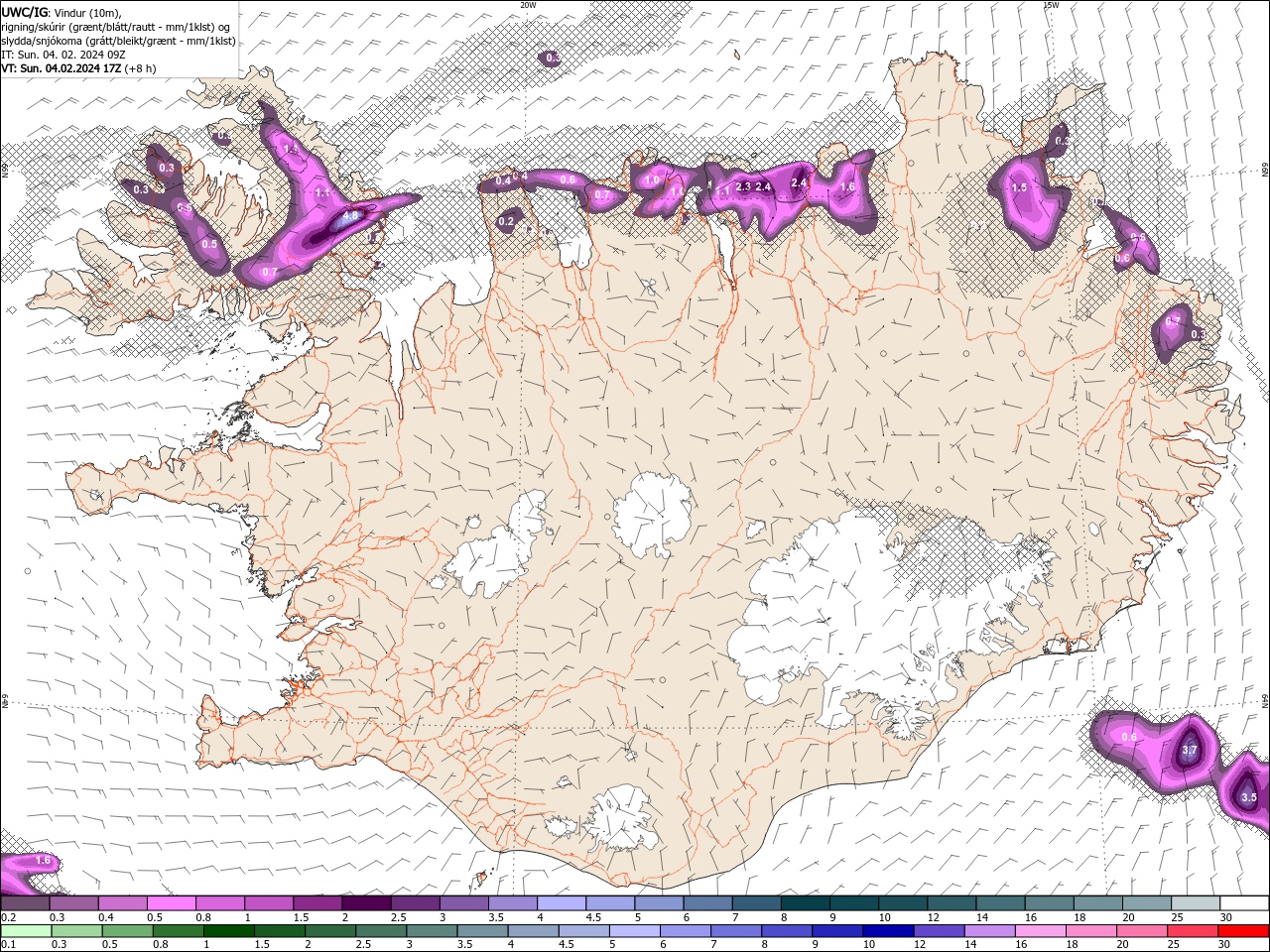Image resolution: width=1270 pixels, height=952 pixels.
Task: Click top-row purple swatch between 0.2 and 0.3
Action: coord(25,903)
